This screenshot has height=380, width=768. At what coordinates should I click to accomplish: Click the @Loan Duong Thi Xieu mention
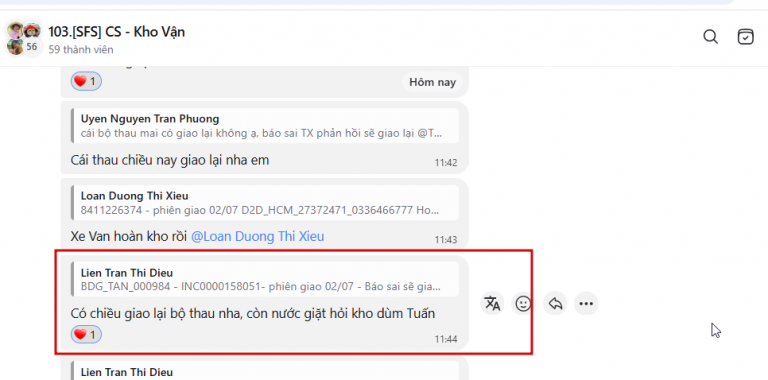coord(257,237)
